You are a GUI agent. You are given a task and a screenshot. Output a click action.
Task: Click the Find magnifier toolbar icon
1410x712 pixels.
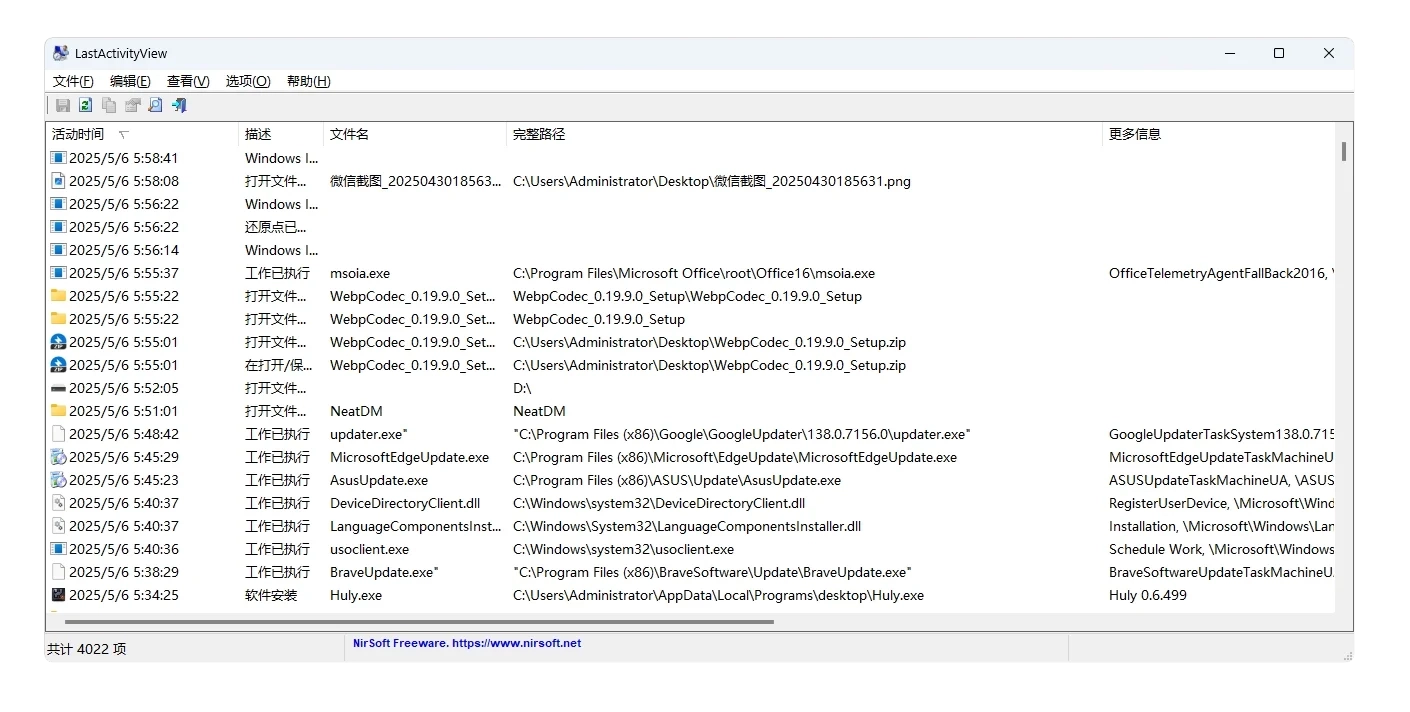155,105
